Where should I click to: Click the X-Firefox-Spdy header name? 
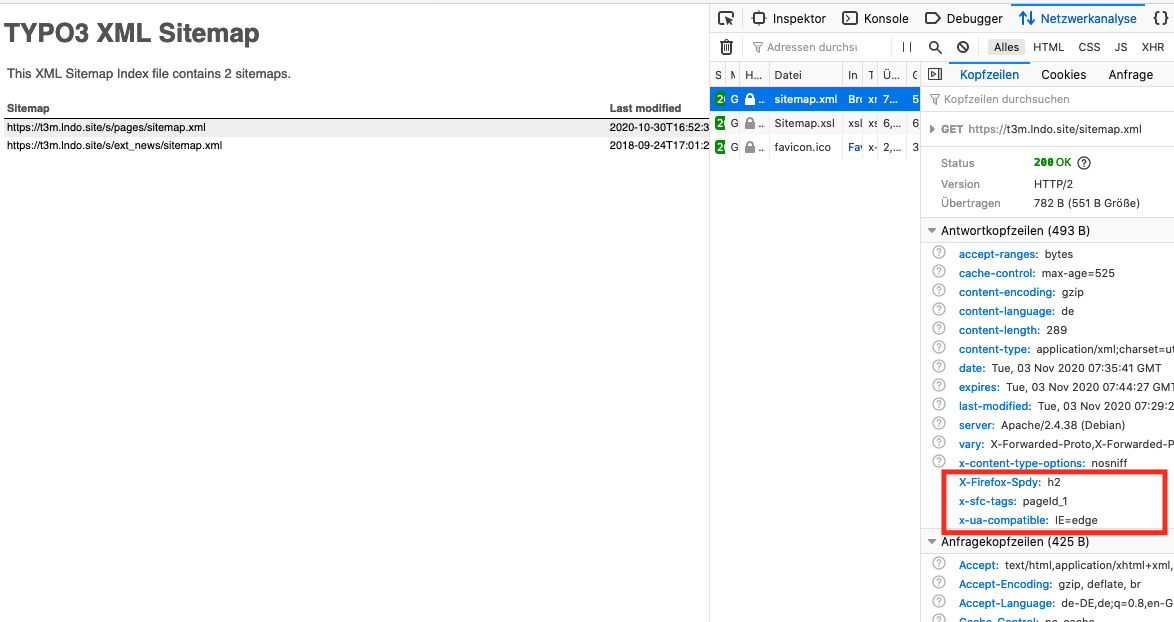tap(1000, 482)
